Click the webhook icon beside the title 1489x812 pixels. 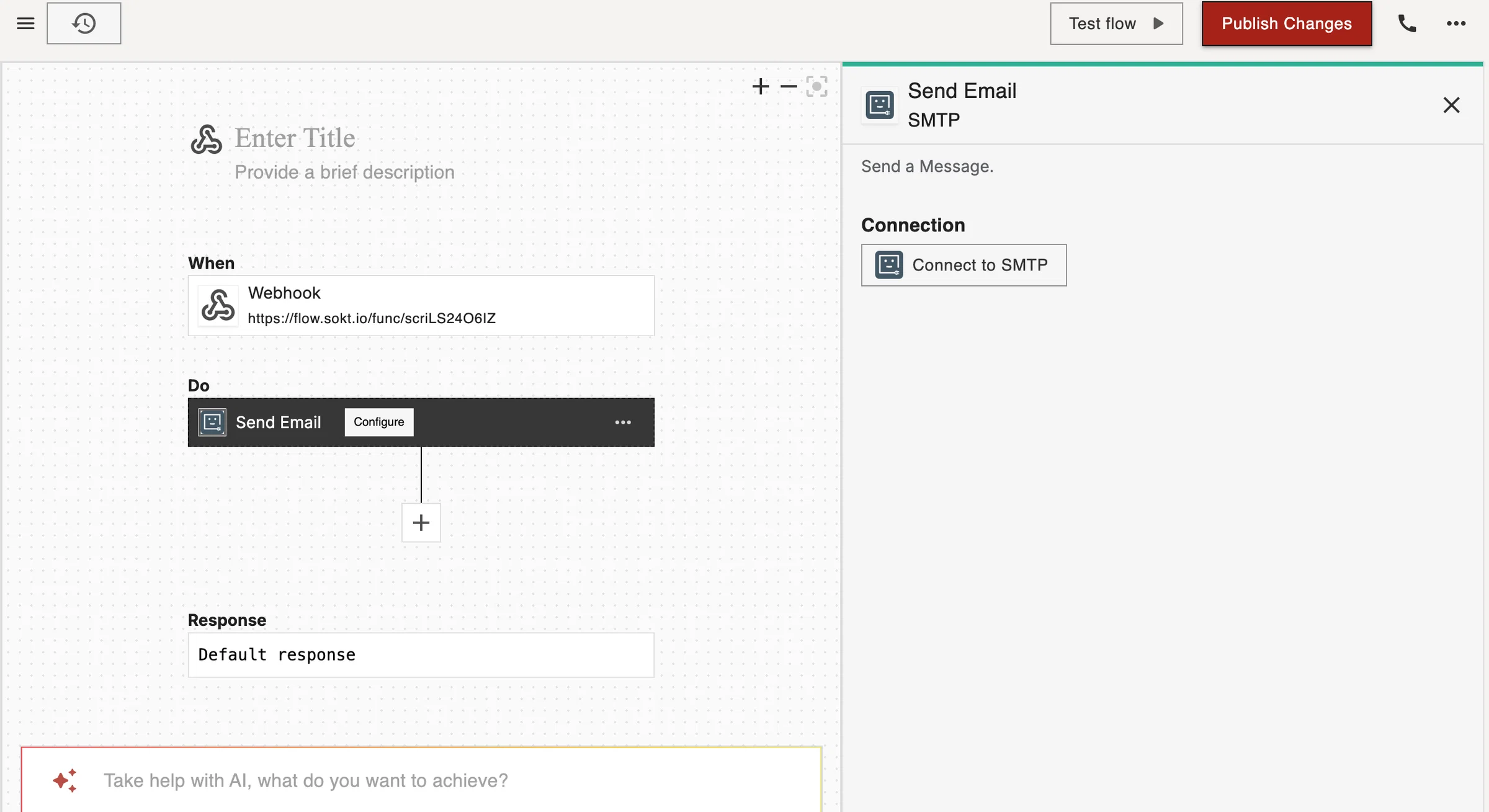(x=206, y=139)
